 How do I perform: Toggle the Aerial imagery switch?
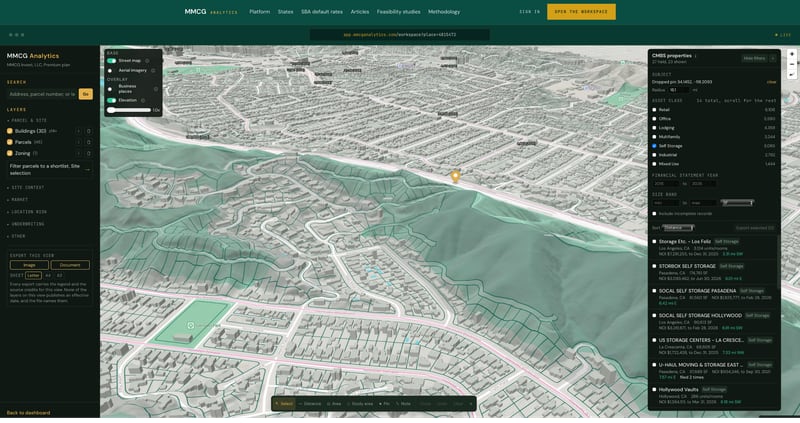[111, 70]
